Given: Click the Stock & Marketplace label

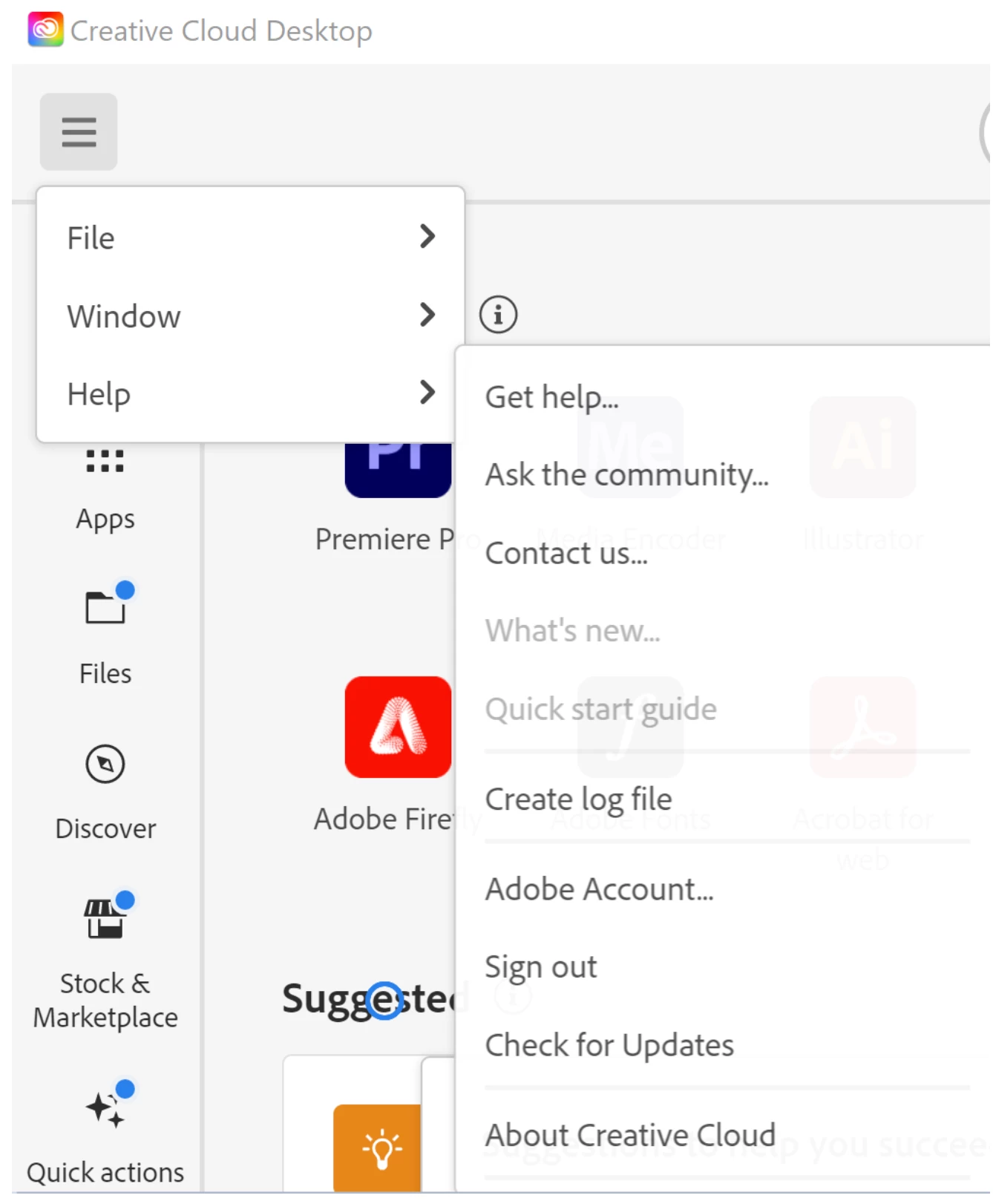Looking at the screenshot, I should click(x=105, y=1001).
